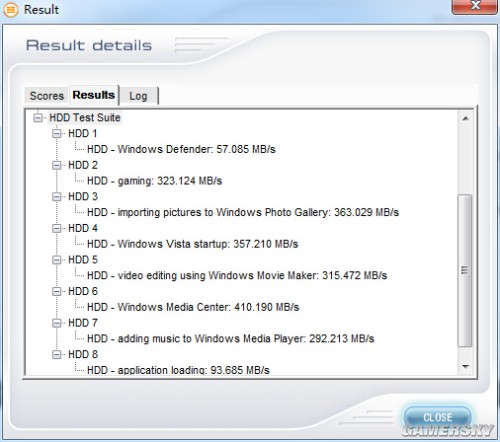Image resolution: width=500 pixels, height=442 pixels.
Task: Select the Windows Media Center result
Action: click(193, 307)
